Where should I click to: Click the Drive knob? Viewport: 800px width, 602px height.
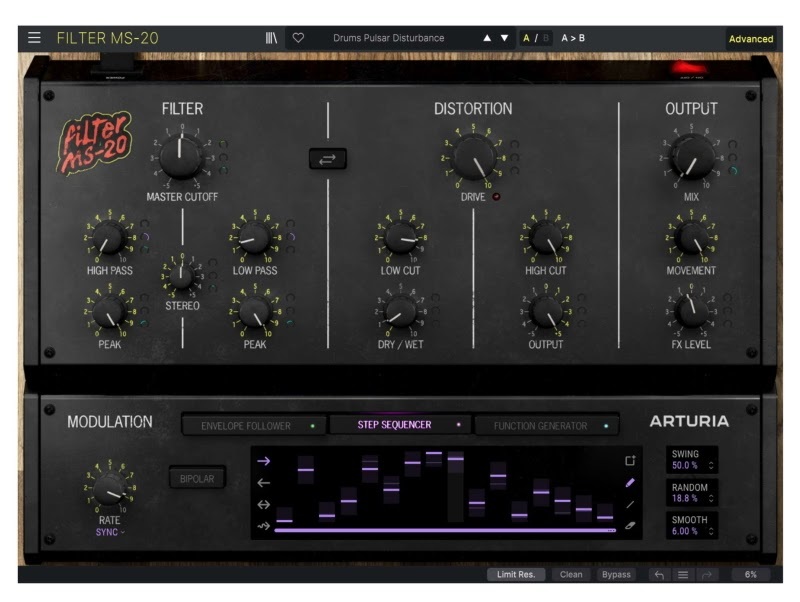point(474,157)
